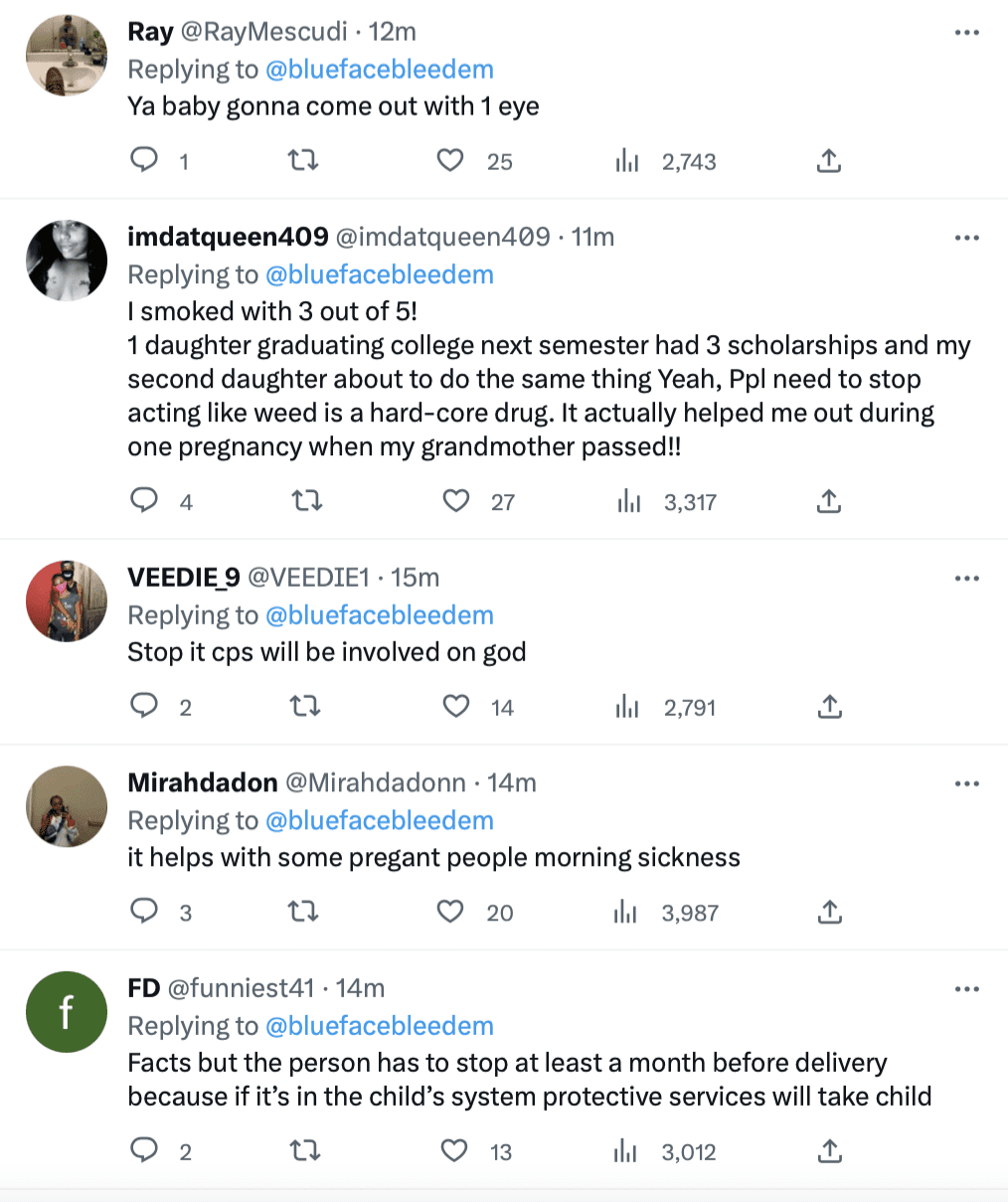
Task: Share imdatqueen409's tweet
Action: click(830, 501)
